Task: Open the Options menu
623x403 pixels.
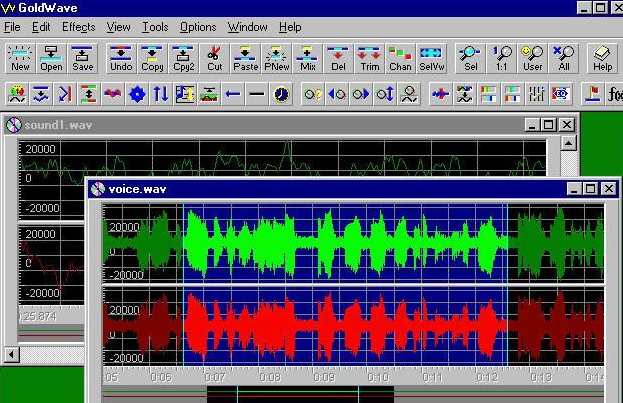Action: [x=198, y=27]
